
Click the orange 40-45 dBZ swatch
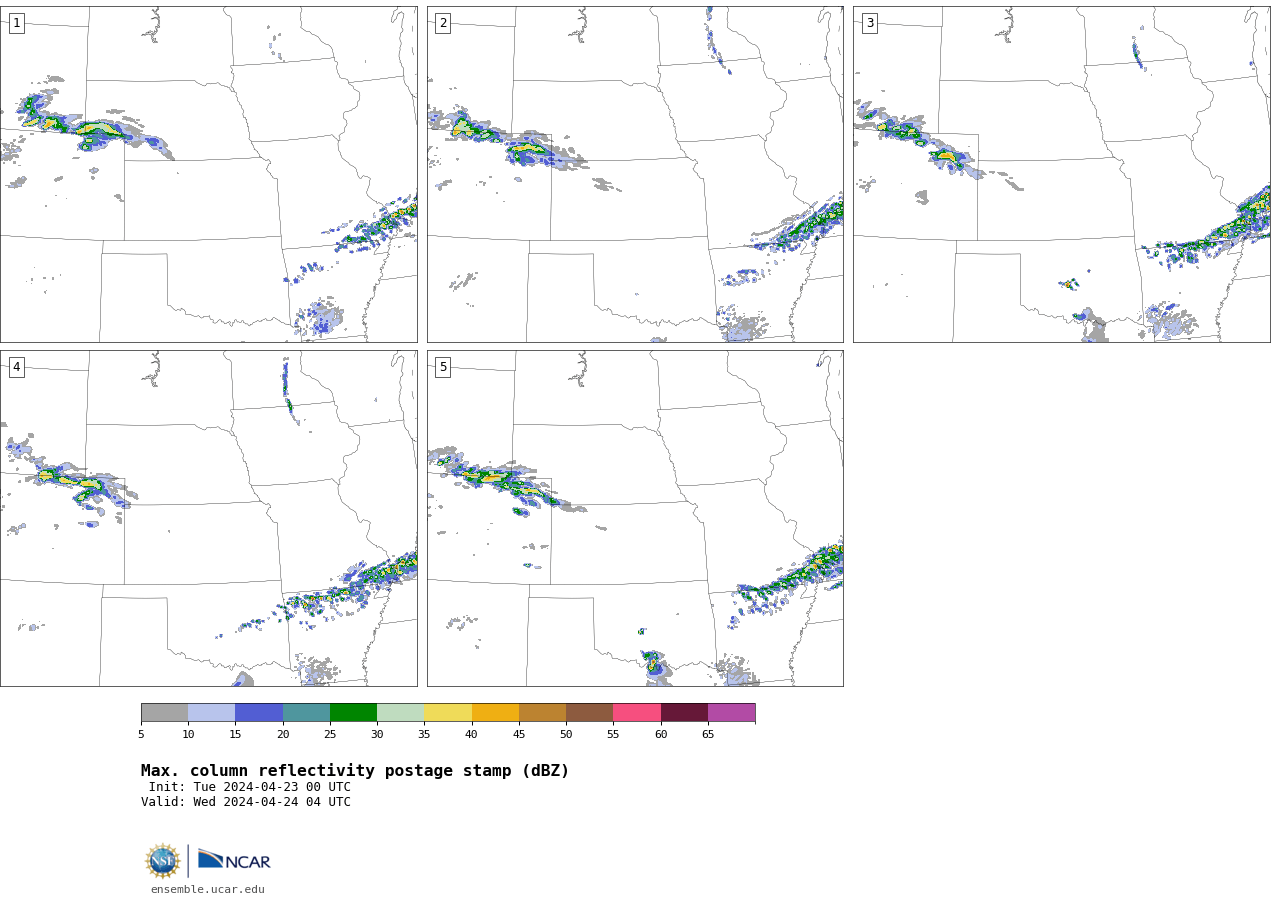point(495,712)
